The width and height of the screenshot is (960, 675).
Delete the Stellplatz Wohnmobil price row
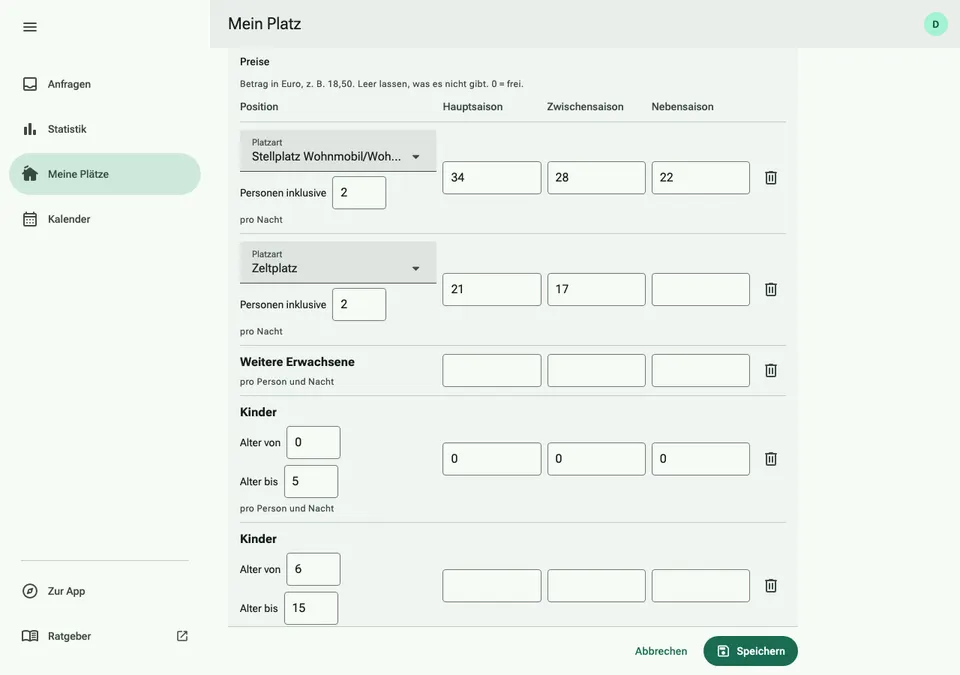(x=770, y=178)
